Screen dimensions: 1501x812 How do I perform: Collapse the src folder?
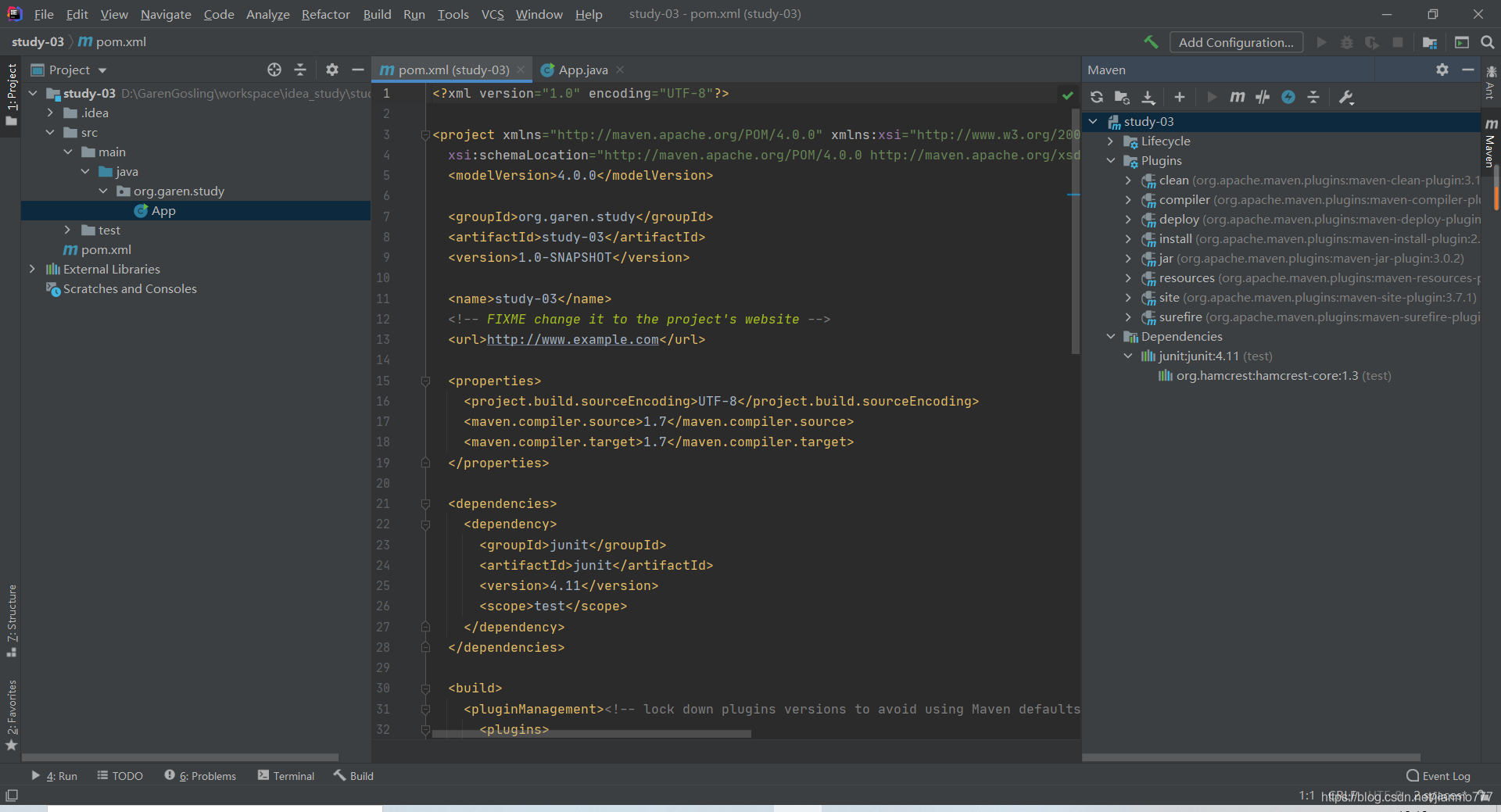[x=50, y=132]
